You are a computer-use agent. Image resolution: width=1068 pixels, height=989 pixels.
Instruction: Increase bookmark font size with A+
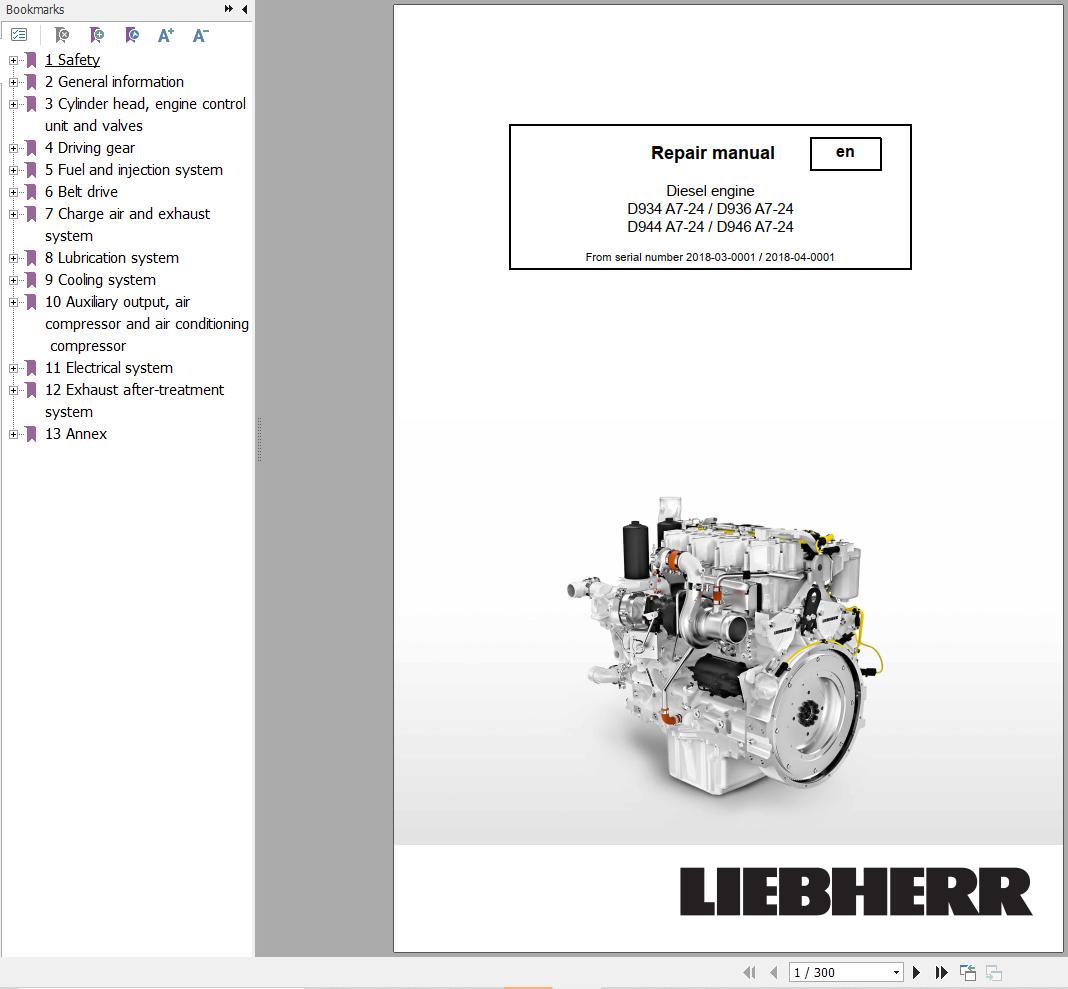pos(166,35)
